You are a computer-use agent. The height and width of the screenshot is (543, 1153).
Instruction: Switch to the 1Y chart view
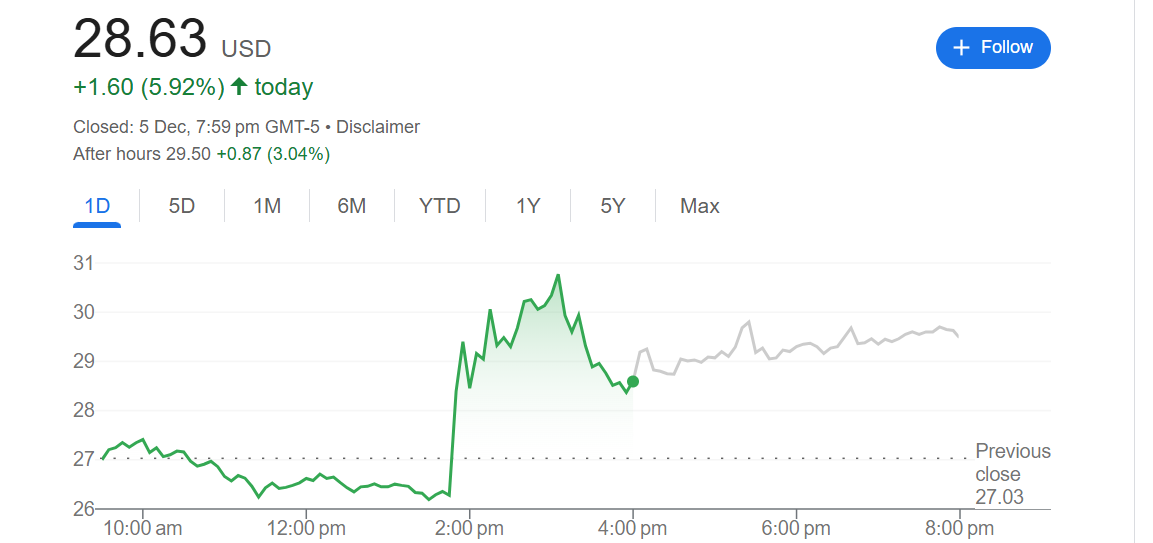tap(528, 206)
